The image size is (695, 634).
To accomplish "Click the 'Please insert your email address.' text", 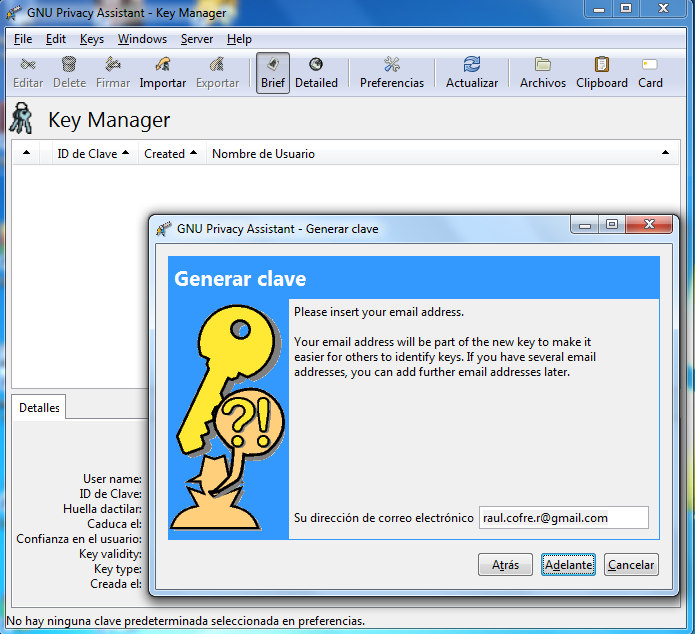I will (x=379, y=312).
